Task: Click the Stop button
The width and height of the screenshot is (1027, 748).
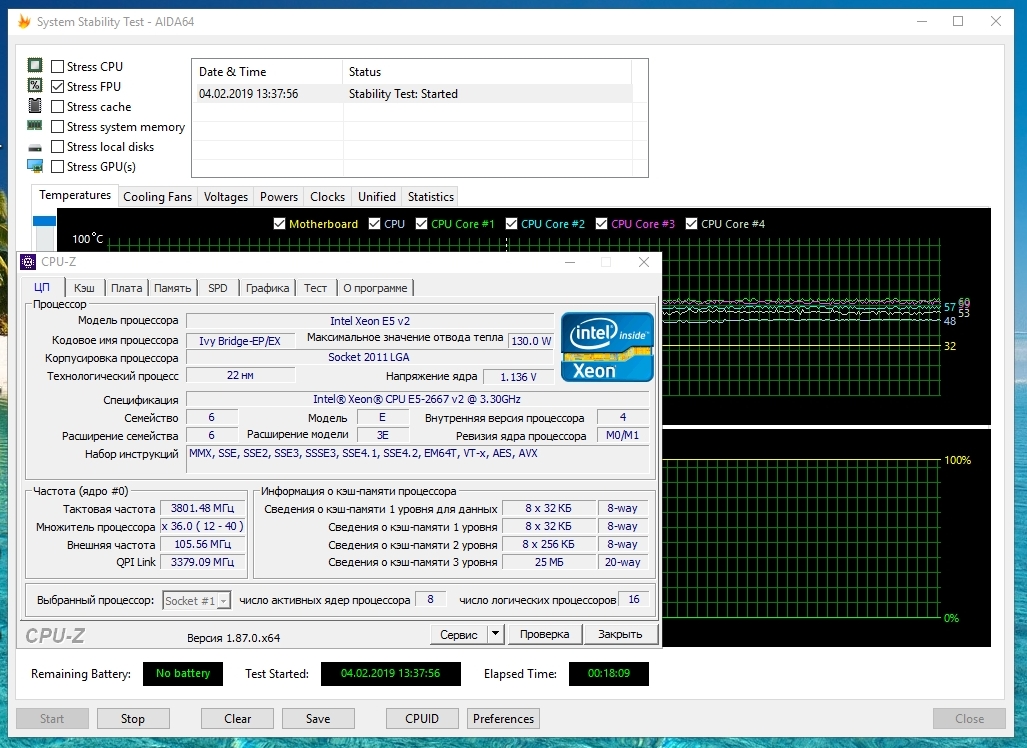Action: (133, 719)
